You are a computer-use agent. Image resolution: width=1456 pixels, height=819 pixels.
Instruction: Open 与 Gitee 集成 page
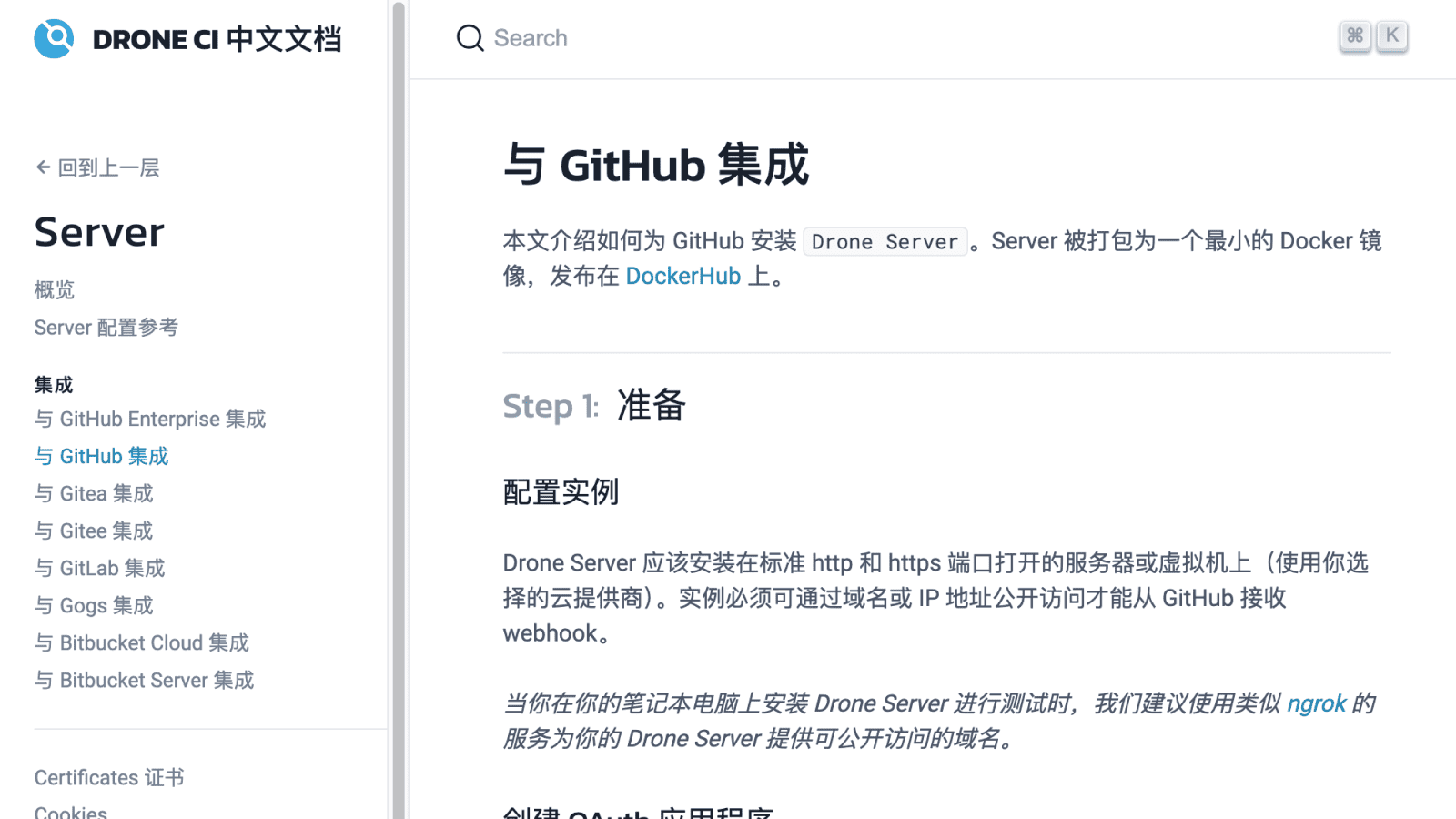point(94,531)
